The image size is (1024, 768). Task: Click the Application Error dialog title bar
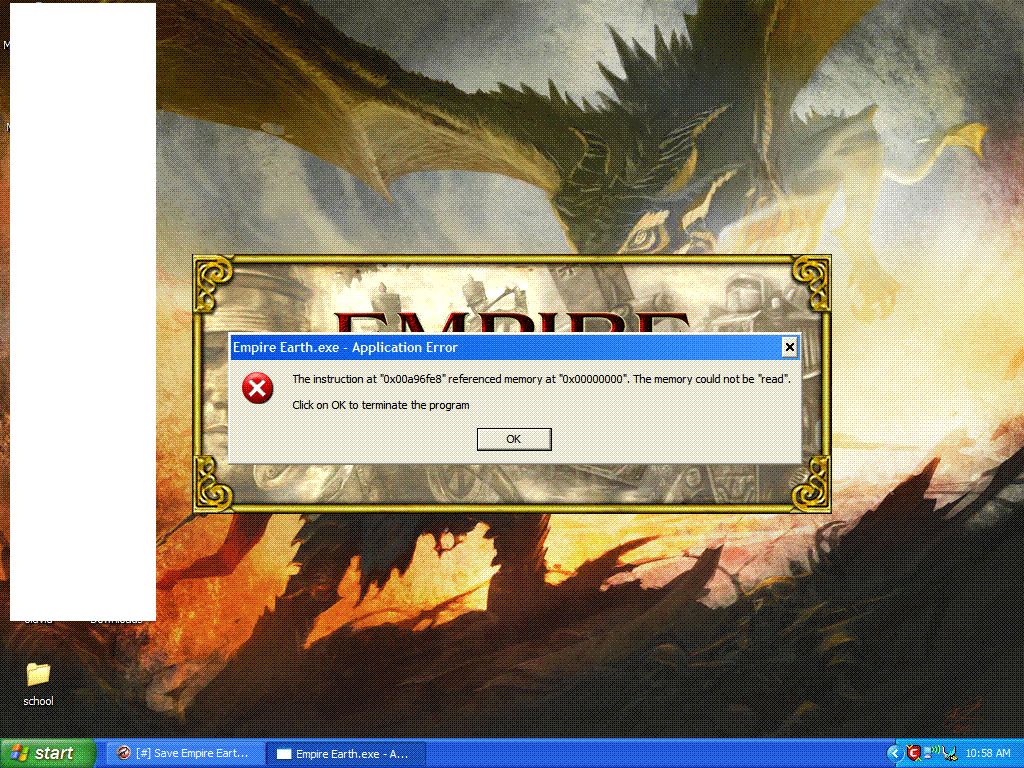click(x=500, y=347)
